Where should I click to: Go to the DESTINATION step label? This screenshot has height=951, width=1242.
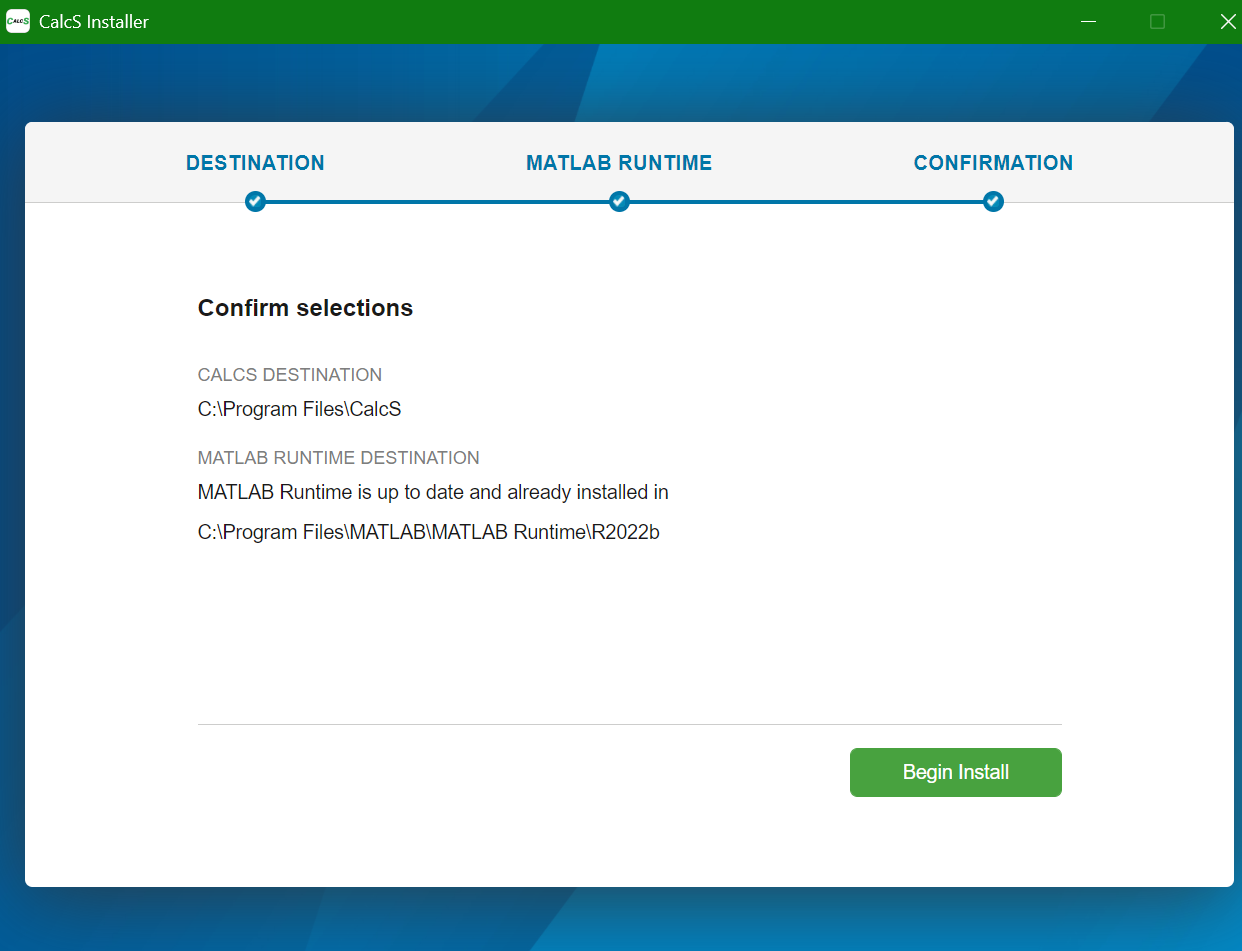click(255, 163)
